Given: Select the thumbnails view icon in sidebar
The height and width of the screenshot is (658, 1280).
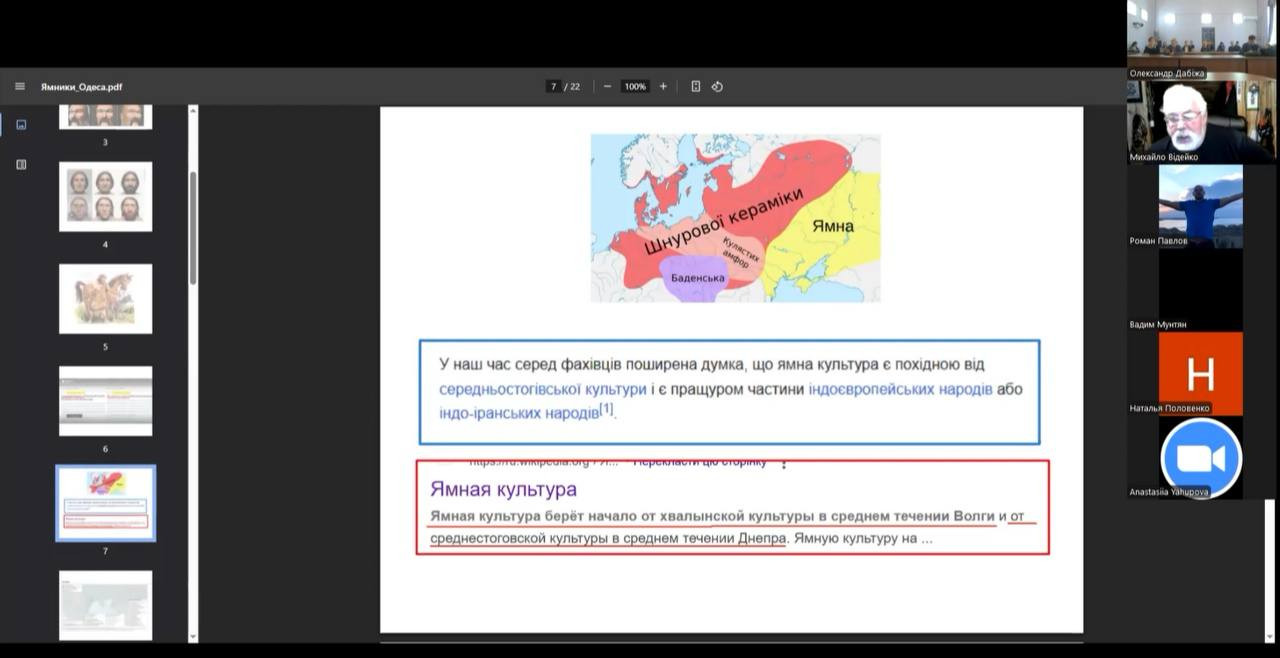Looking at the screenshot, I should (21, 125).
